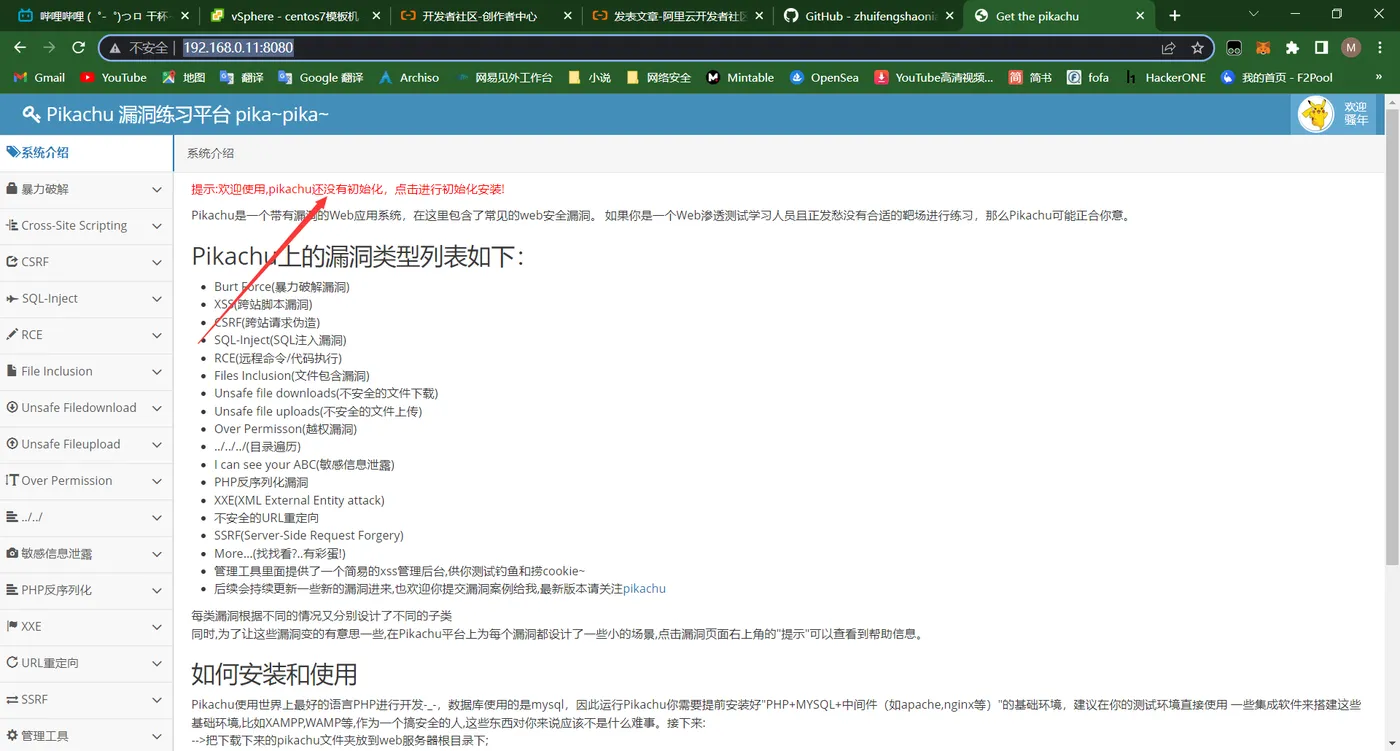Open the 地图 maps bookmark
This screenshot has width=1400, height=751.
183,77
